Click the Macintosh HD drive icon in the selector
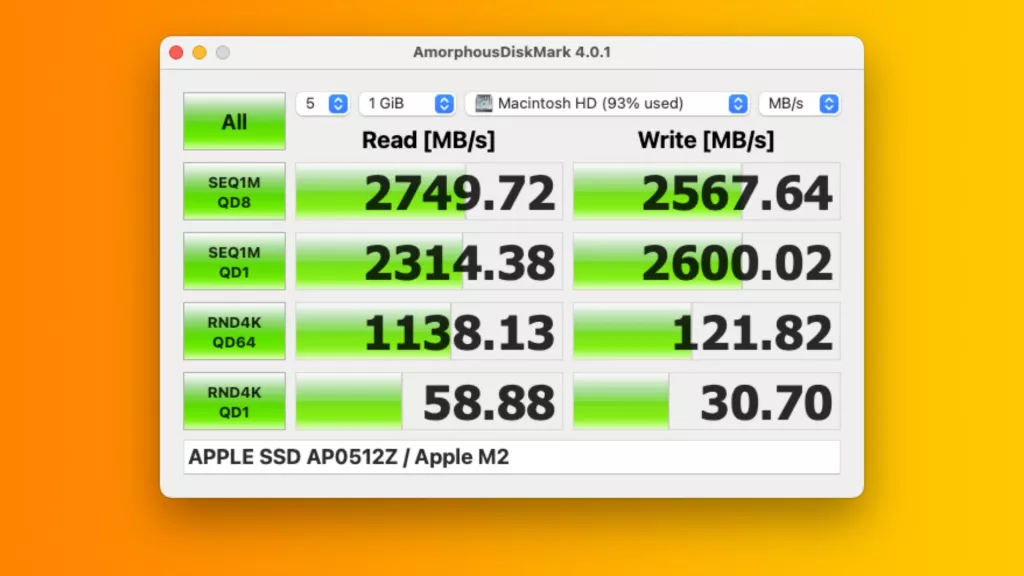The image size is (1024, 576). (484, 103)
